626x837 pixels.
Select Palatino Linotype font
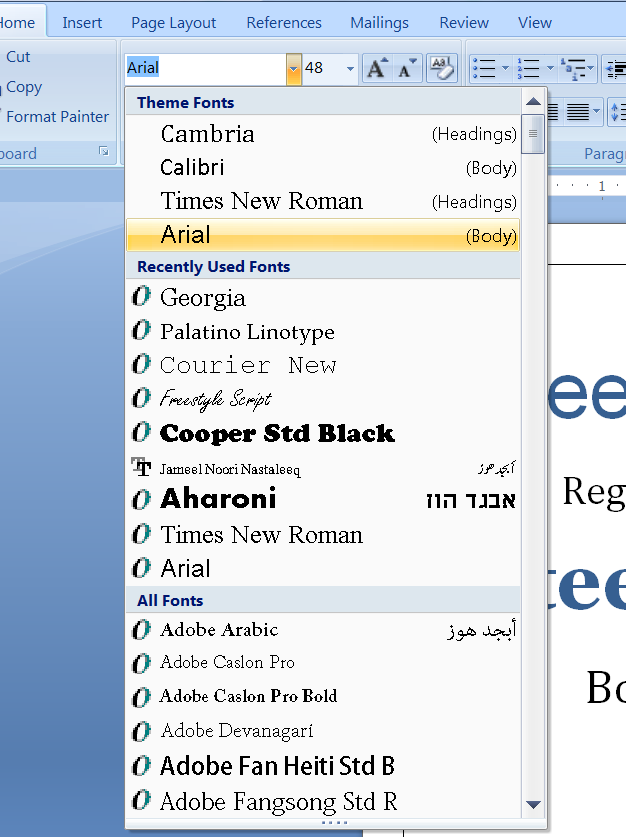point(323,331)
